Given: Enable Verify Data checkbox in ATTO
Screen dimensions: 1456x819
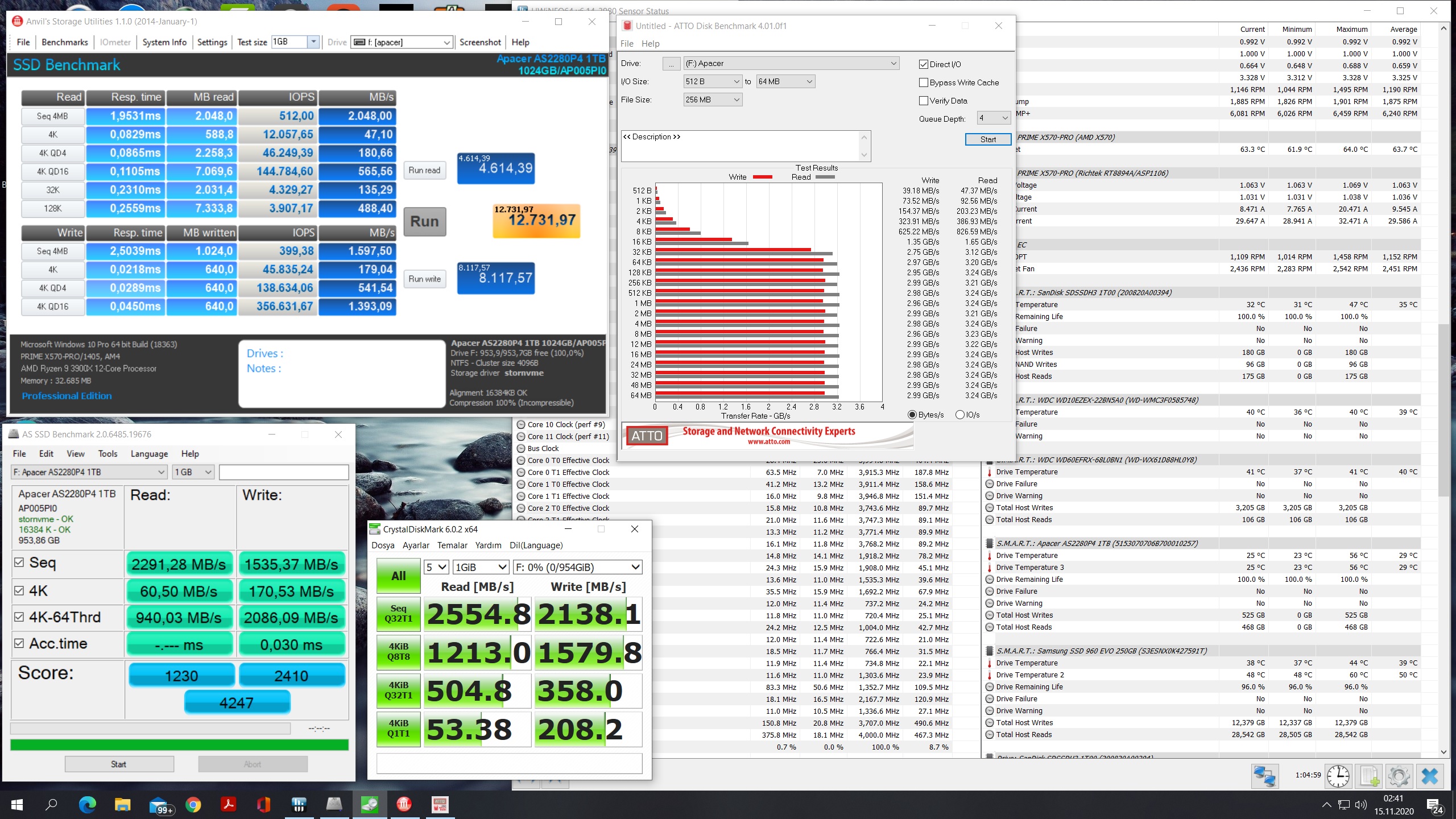Looking at the screenshot, I should [924, 101].
